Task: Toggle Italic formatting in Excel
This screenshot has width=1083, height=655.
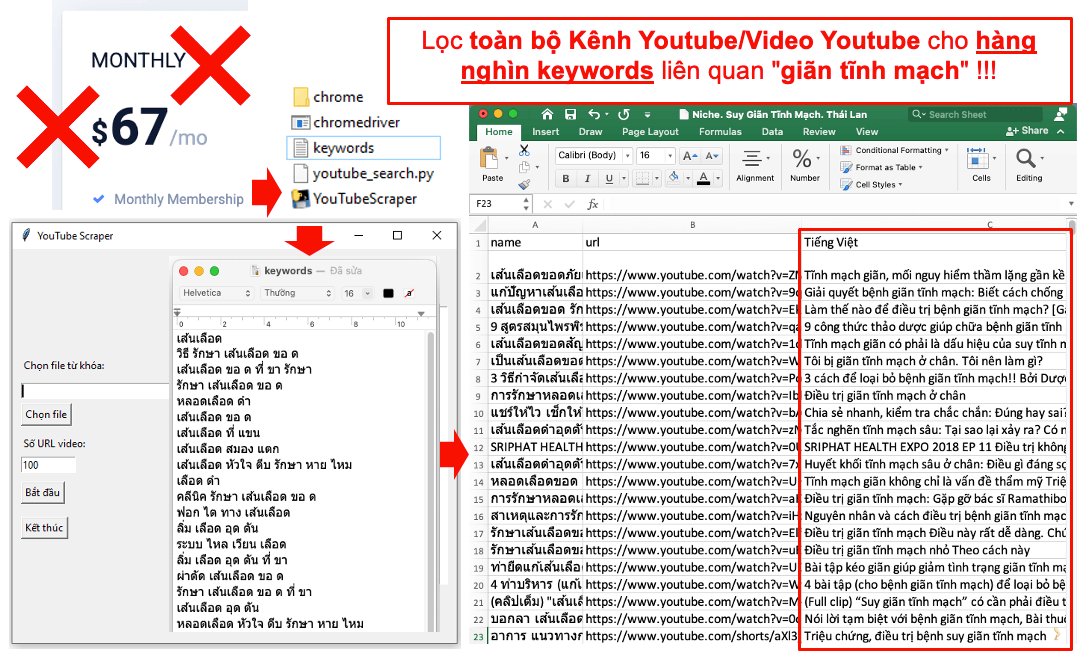Action: [587, 179]
